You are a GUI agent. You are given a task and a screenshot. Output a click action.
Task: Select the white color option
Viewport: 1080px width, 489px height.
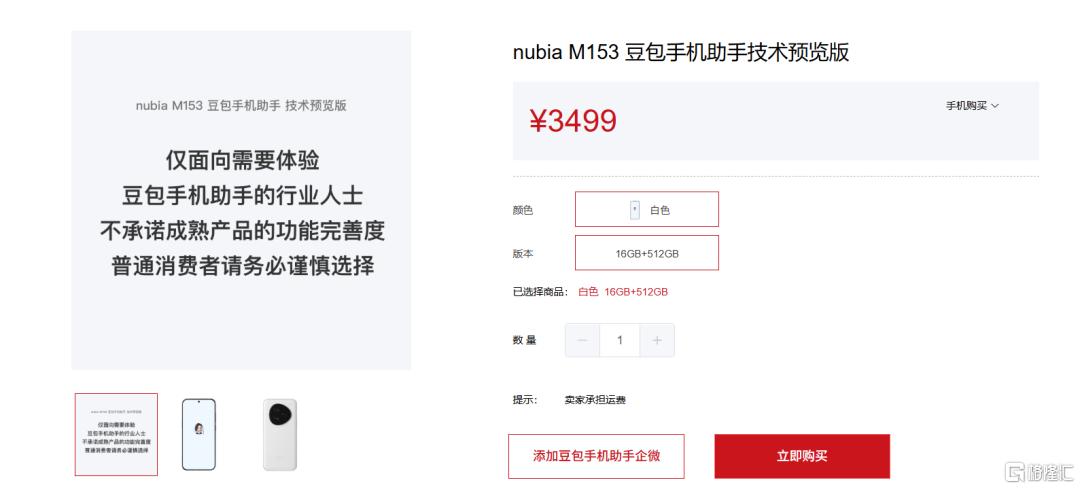[647, 209]
